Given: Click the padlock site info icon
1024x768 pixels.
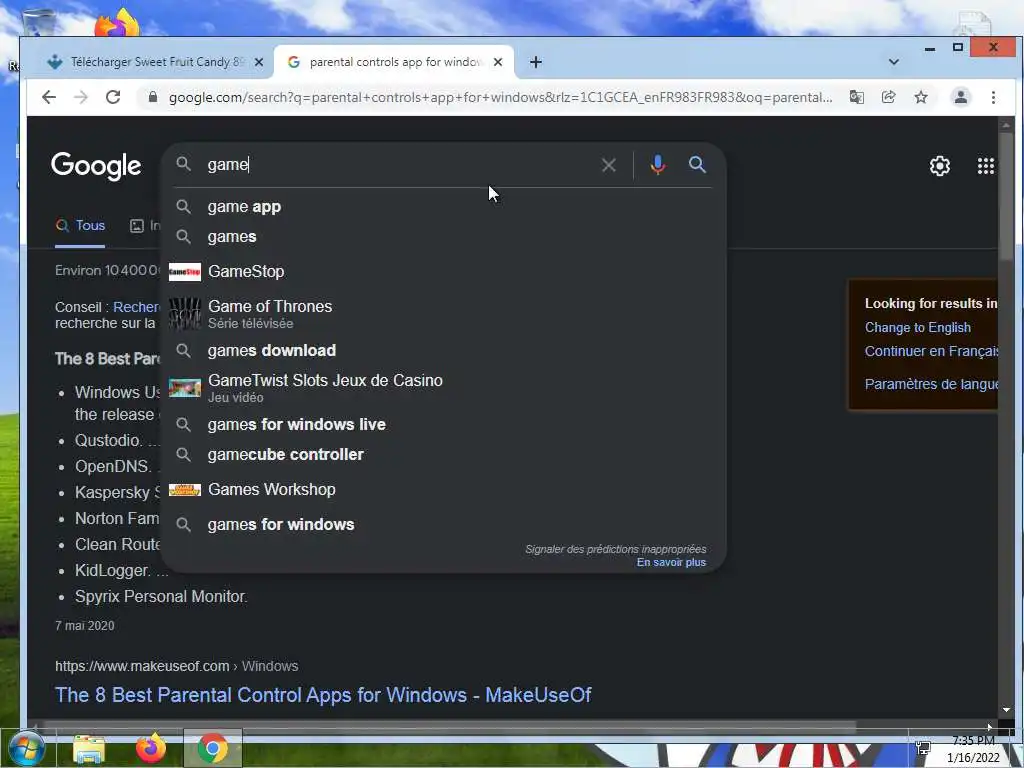Looking at the screenshot, I should point(153,97).
